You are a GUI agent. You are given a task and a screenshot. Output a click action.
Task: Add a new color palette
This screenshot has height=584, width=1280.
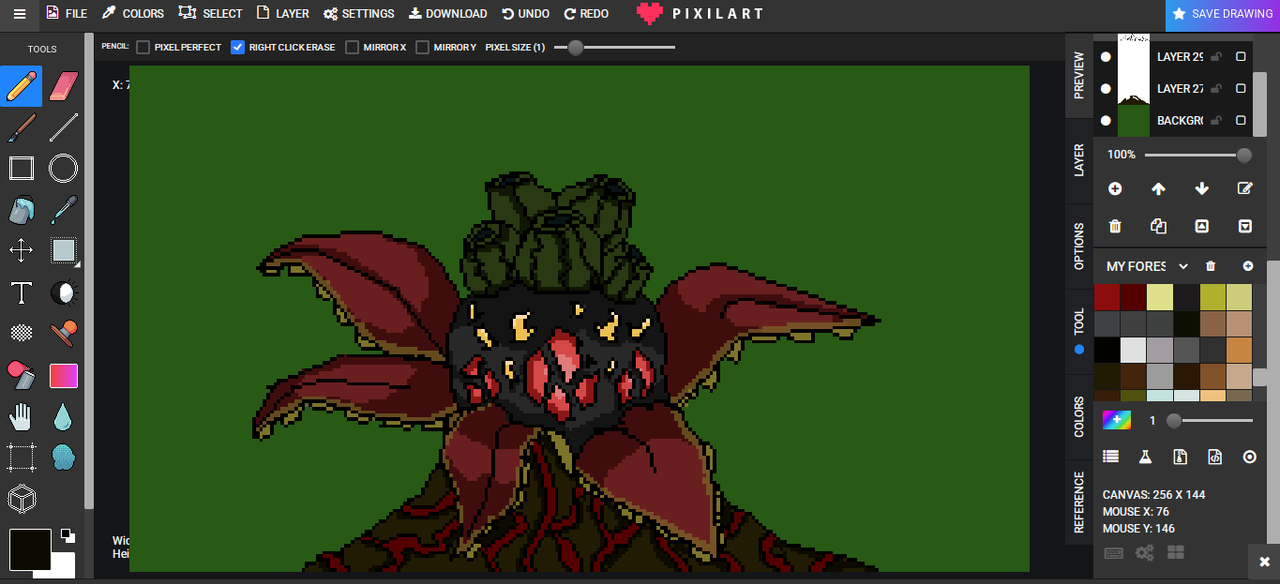coord(1248,266)
